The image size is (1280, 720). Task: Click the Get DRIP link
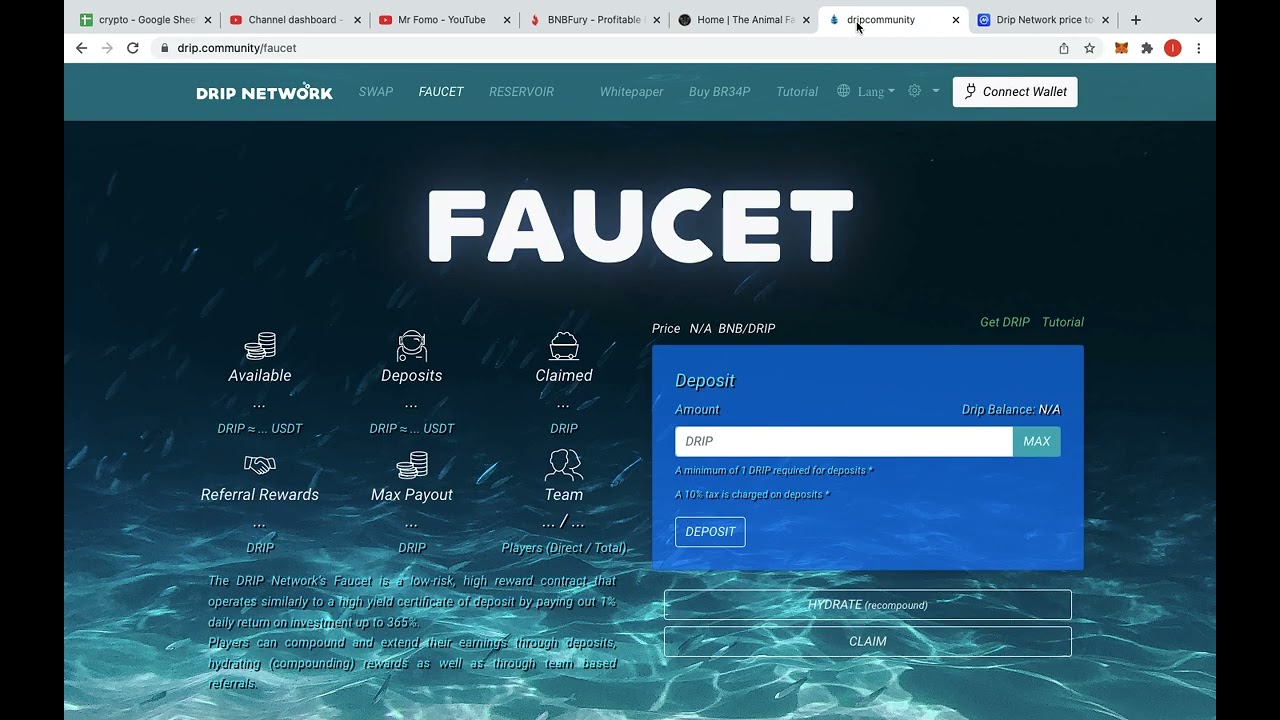coord(1005,322)
